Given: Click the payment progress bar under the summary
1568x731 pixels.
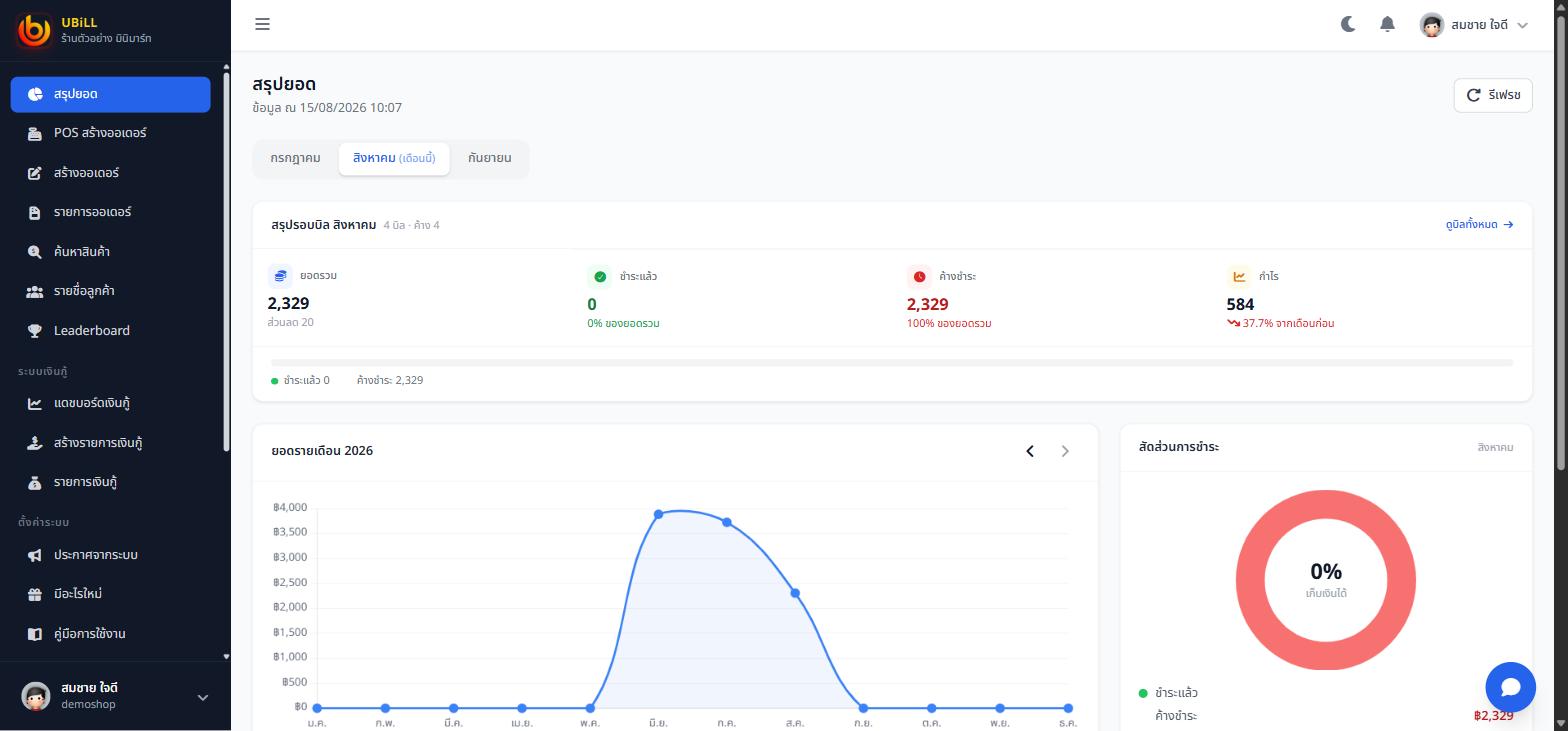Looking at the screenshot, I should [892, 363].
